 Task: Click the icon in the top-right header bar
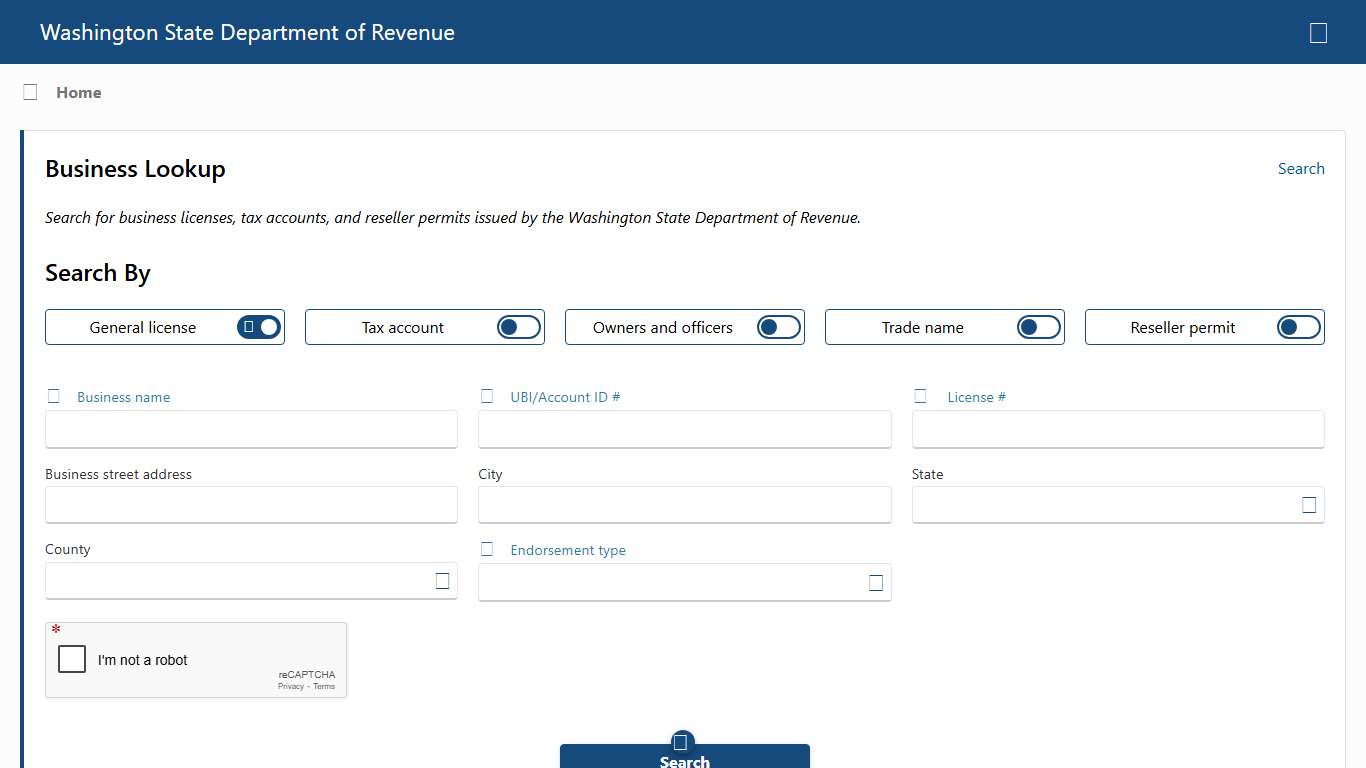[x=1318, y=32]
